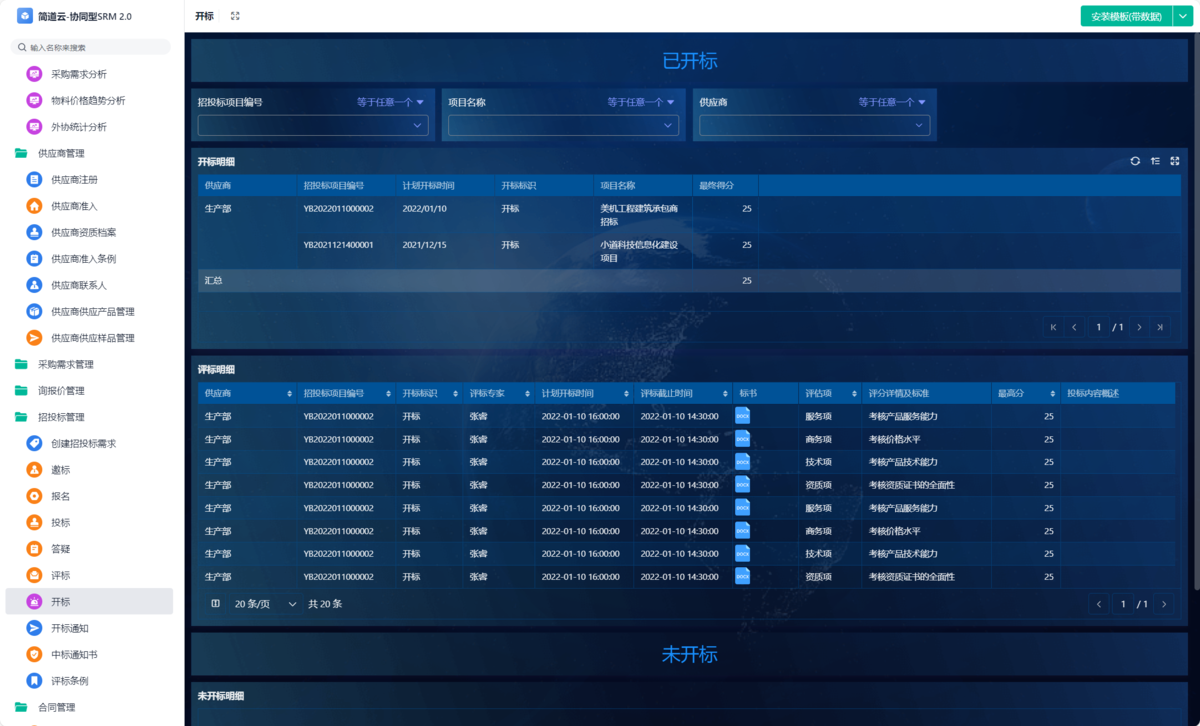Open the 20条/页 page size dropdown
Viewport: 1200px width, 726px height.
coord(266,604)
